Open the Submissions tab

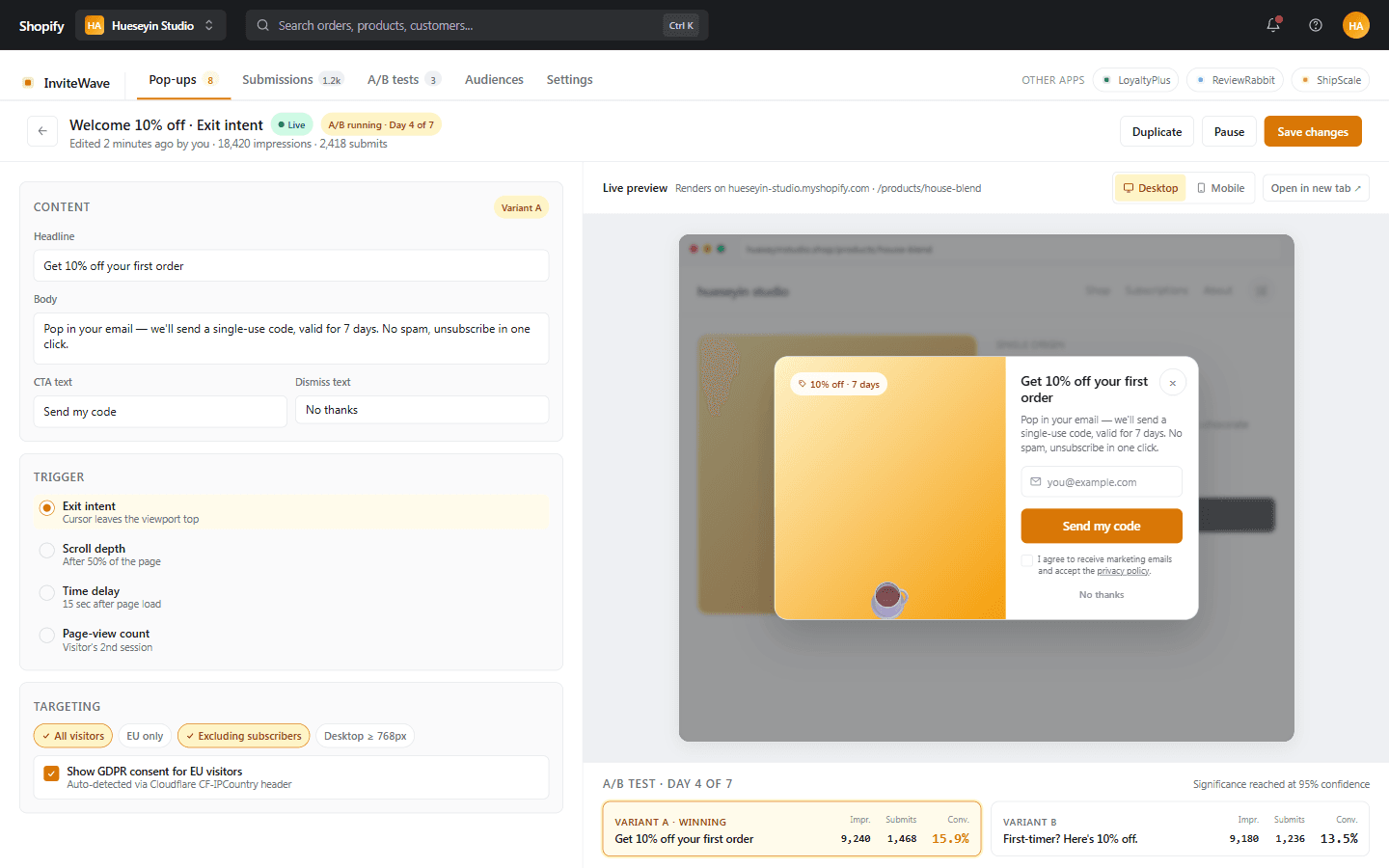point(292,80)
